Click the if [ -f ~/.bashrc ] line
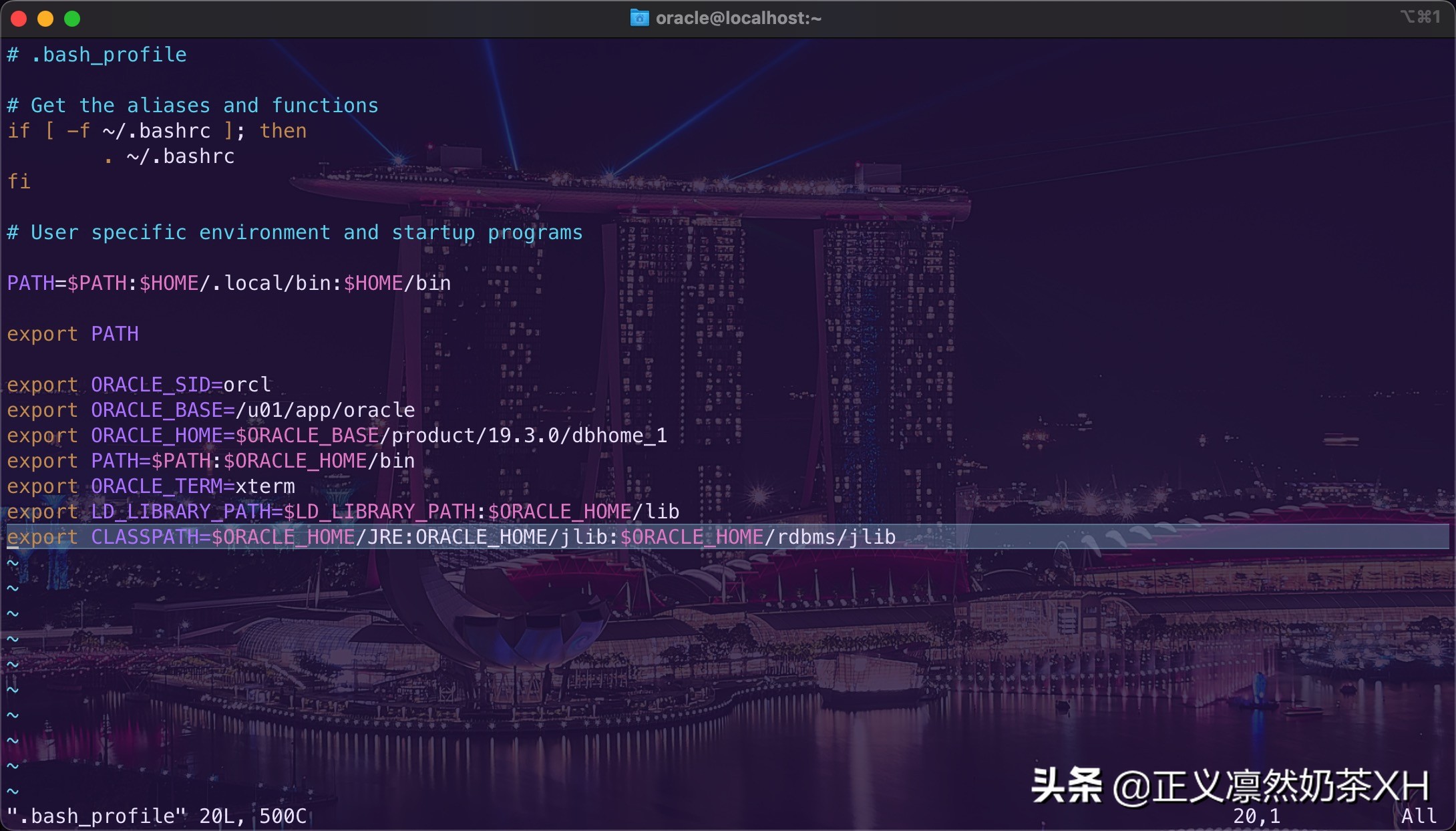The height and width of the screenshot is (831, 1456). [x=156, y=130]
